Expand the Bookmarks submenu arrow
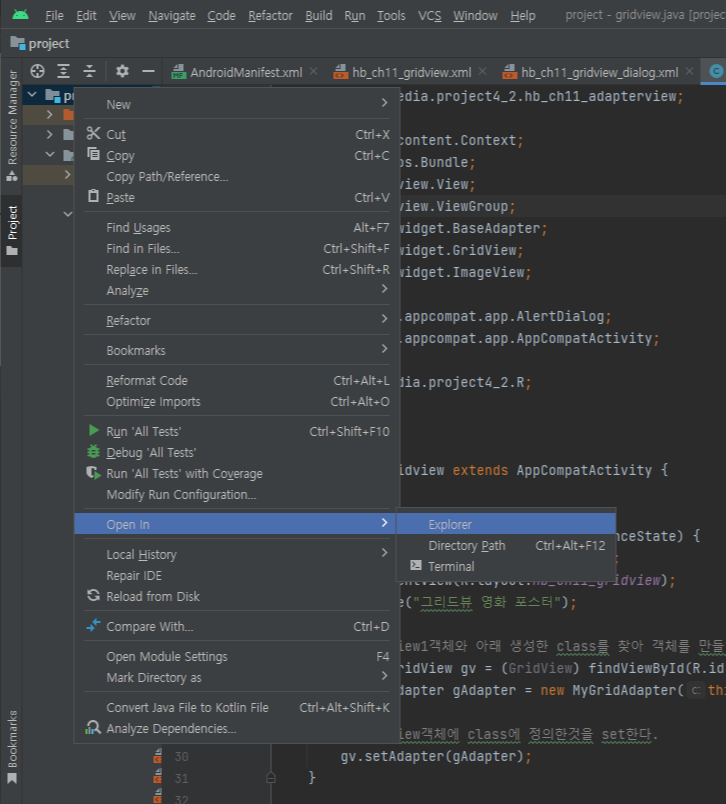The image size is (726, 804). click(x=384, y=349)
